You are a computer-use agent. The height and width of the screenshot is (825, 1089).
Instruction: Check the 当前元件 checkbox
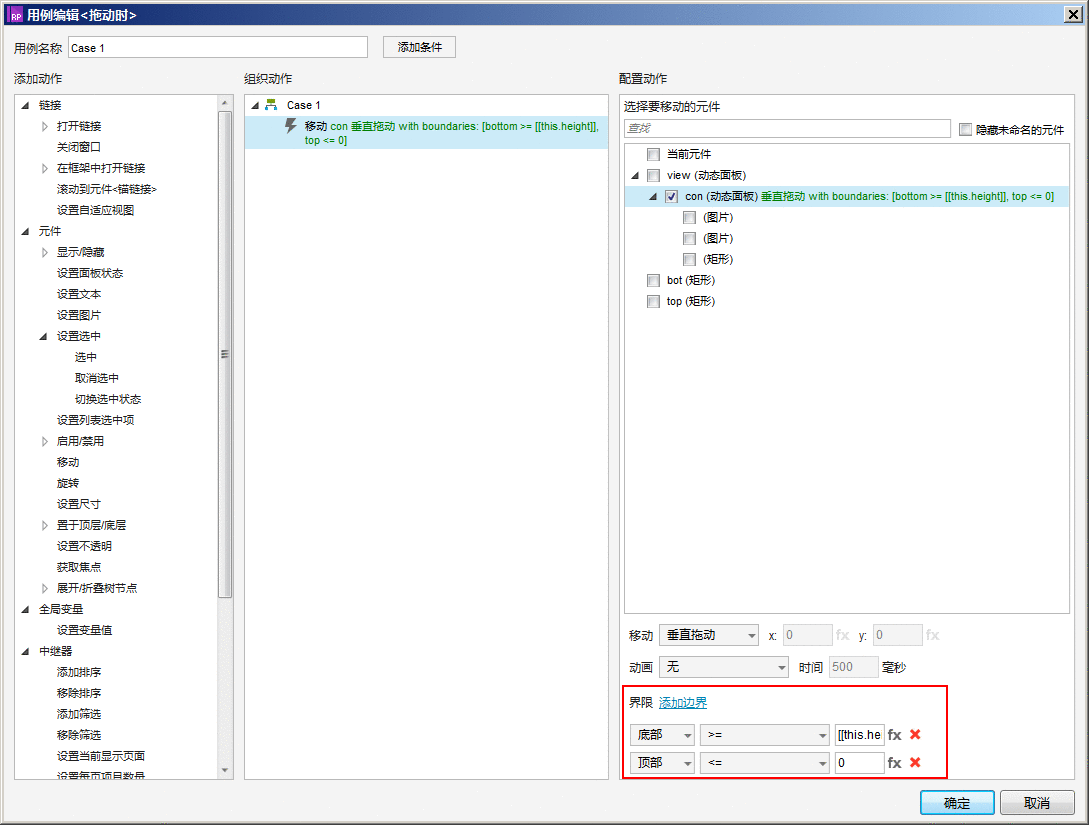pos(653,154)
